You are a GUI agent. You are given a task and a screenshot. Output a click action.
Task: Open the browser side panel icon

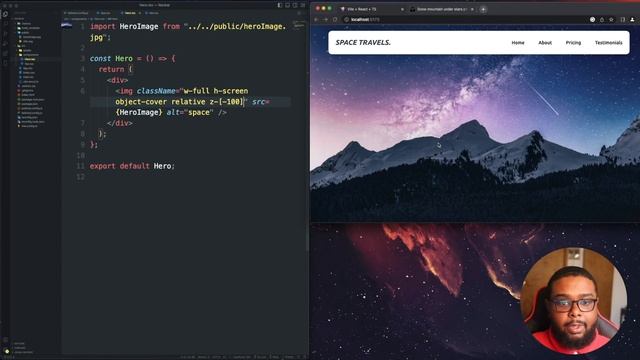pyautogui.click(x=622, y=19)
